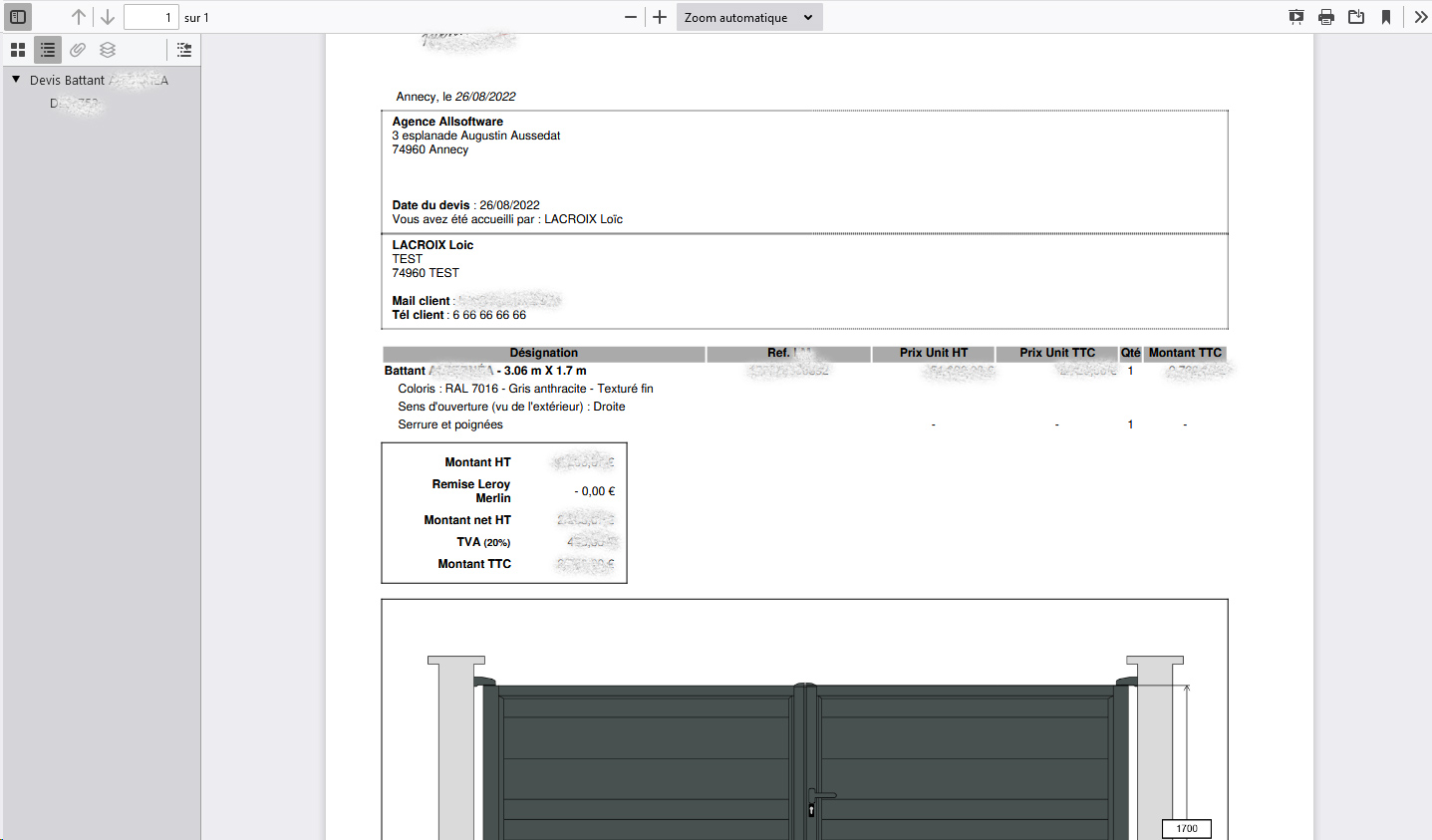The width and height of the screenshot is (1432, 840).
Task: Select the child outline item under Devis Battant
Action: pyautogui.click(x=76, y=104)
